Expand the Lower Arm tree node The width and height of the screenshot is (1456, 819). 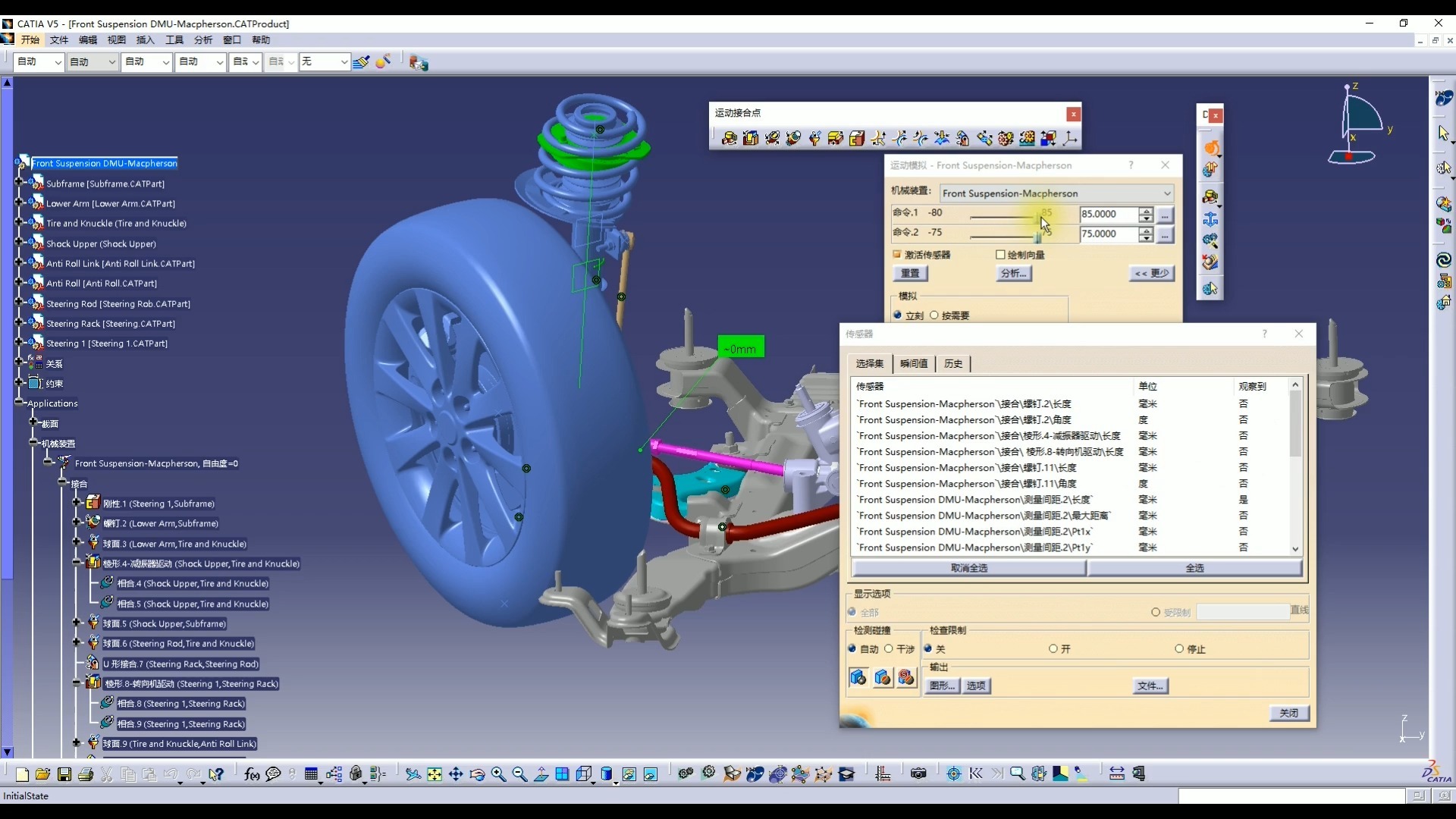click(x=20, y=202)
